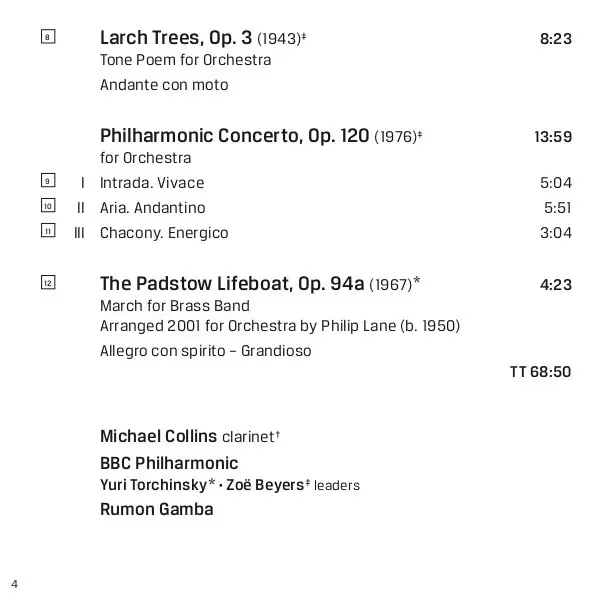This screenshot has width=600, height=600.
Task: Click the 8:23 track duration
Action: [x=555, y=39]
